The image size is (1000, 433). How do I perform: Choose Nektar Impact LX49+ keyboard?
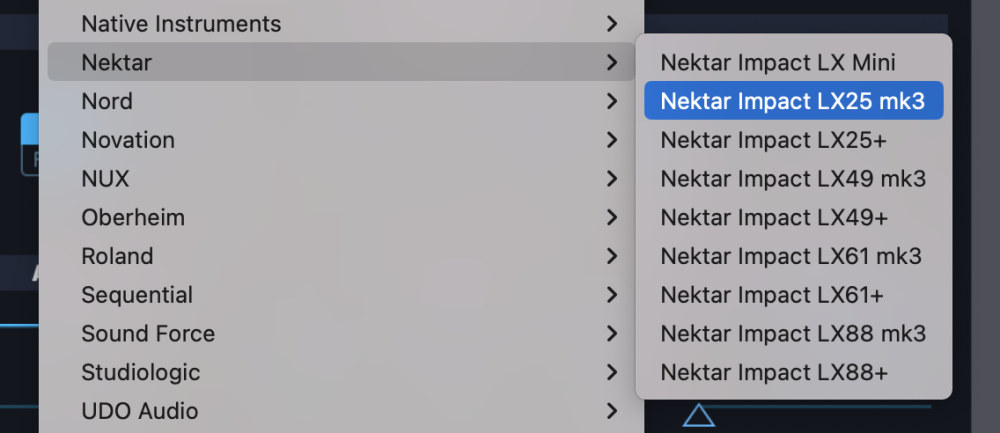(x=774, y=217)
